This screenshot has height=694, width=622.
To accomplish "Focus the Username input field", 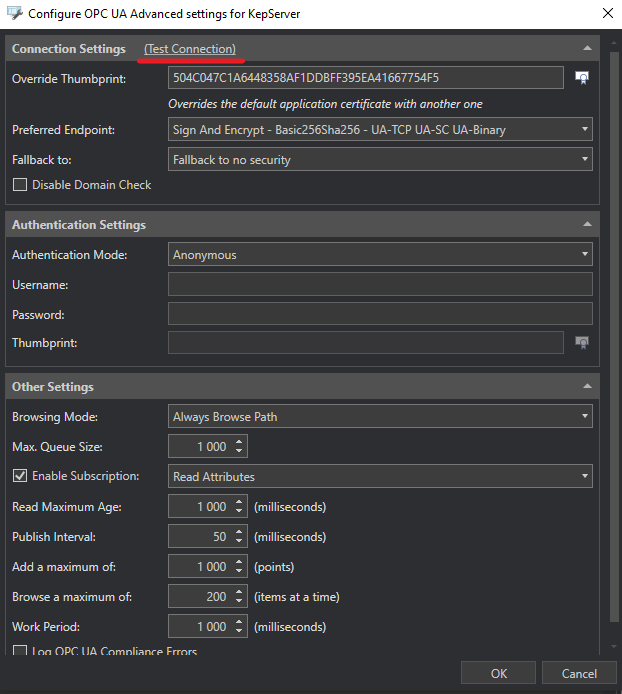I will [380, 284].
